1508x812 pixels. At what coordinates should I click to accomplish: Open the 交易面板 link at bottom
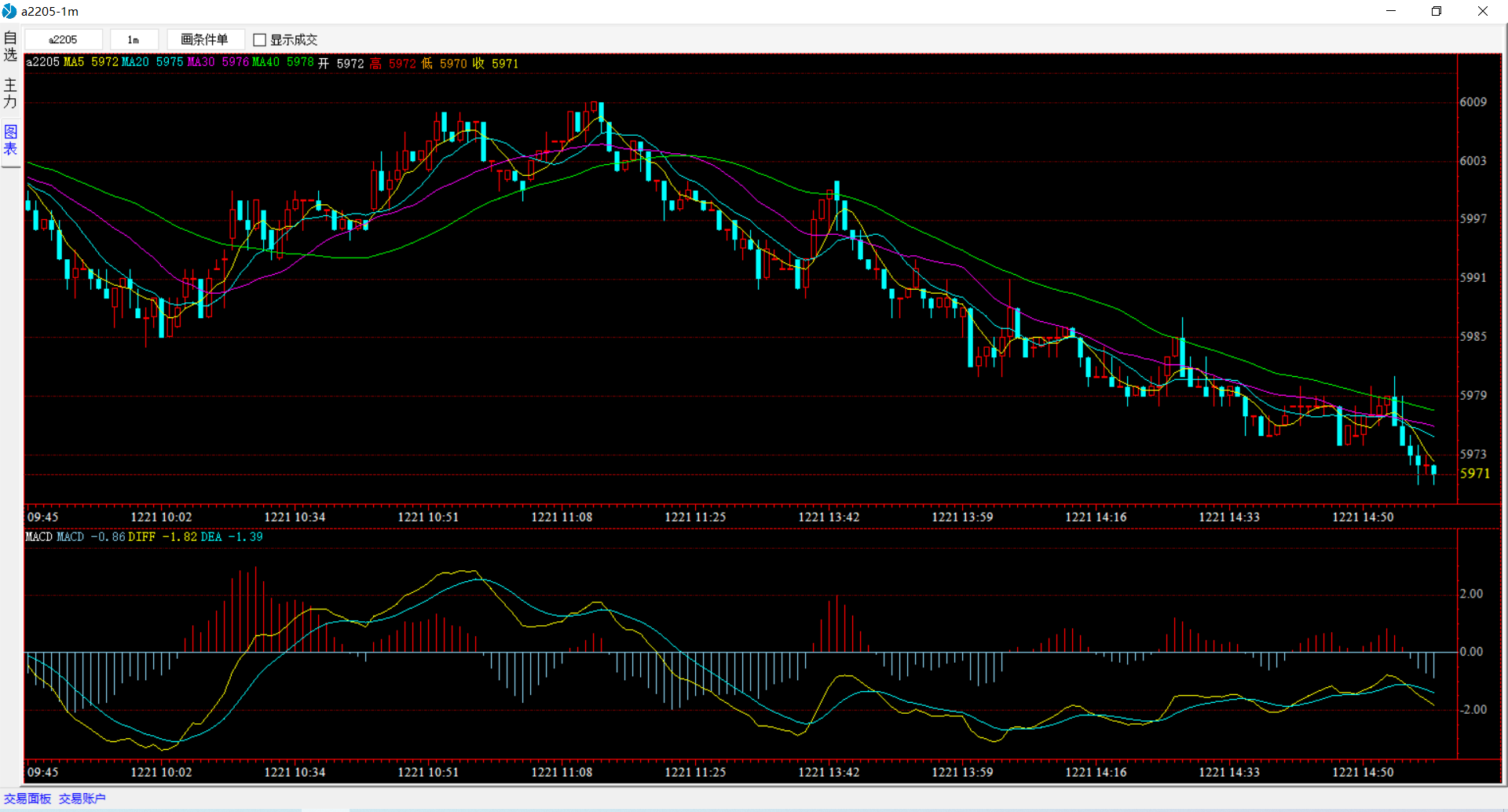(x=27, y=799)
